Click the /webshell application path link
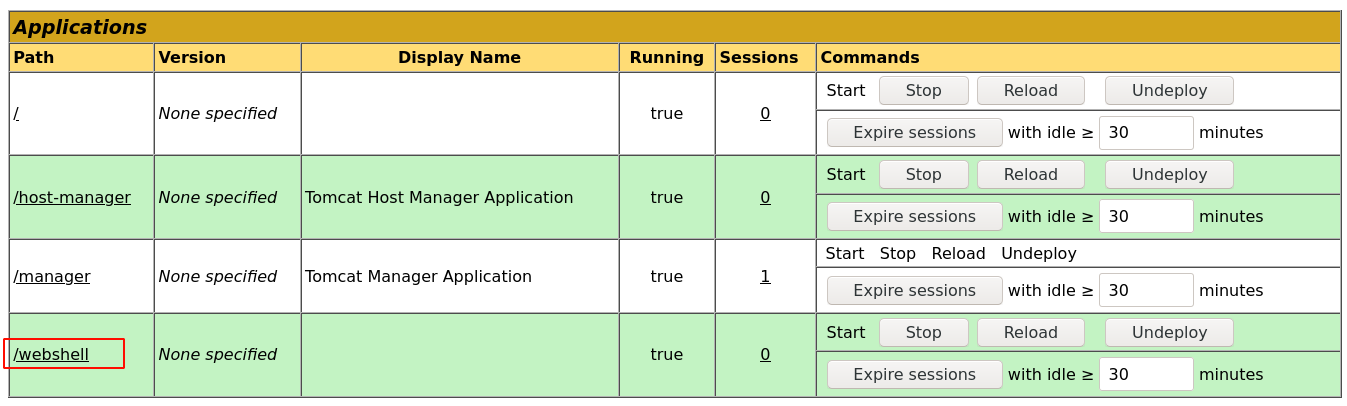 click(51, 354)
